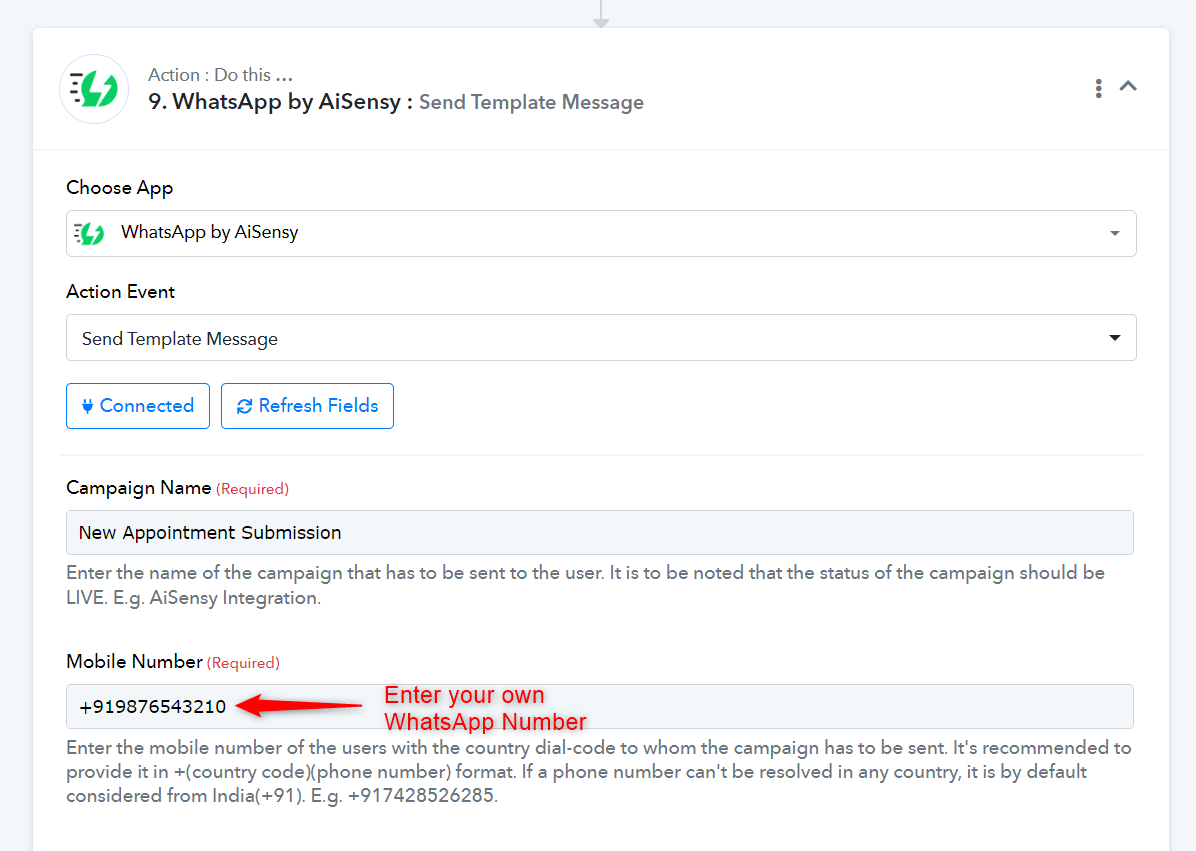
Task: Click the 'Action : Do this ...' text
Action: point(220,75)
